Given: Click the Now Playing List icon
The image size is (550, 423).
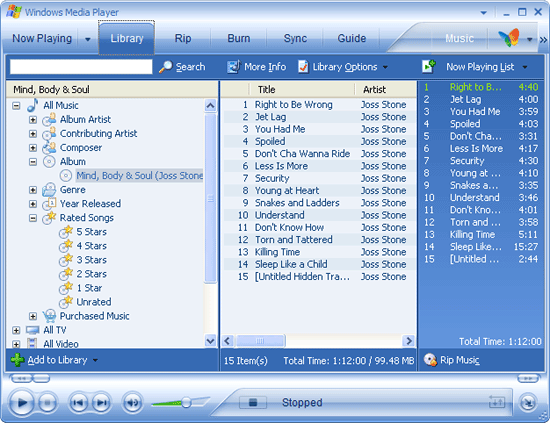Looking at the screenshot, I should (x=428, y=67).
